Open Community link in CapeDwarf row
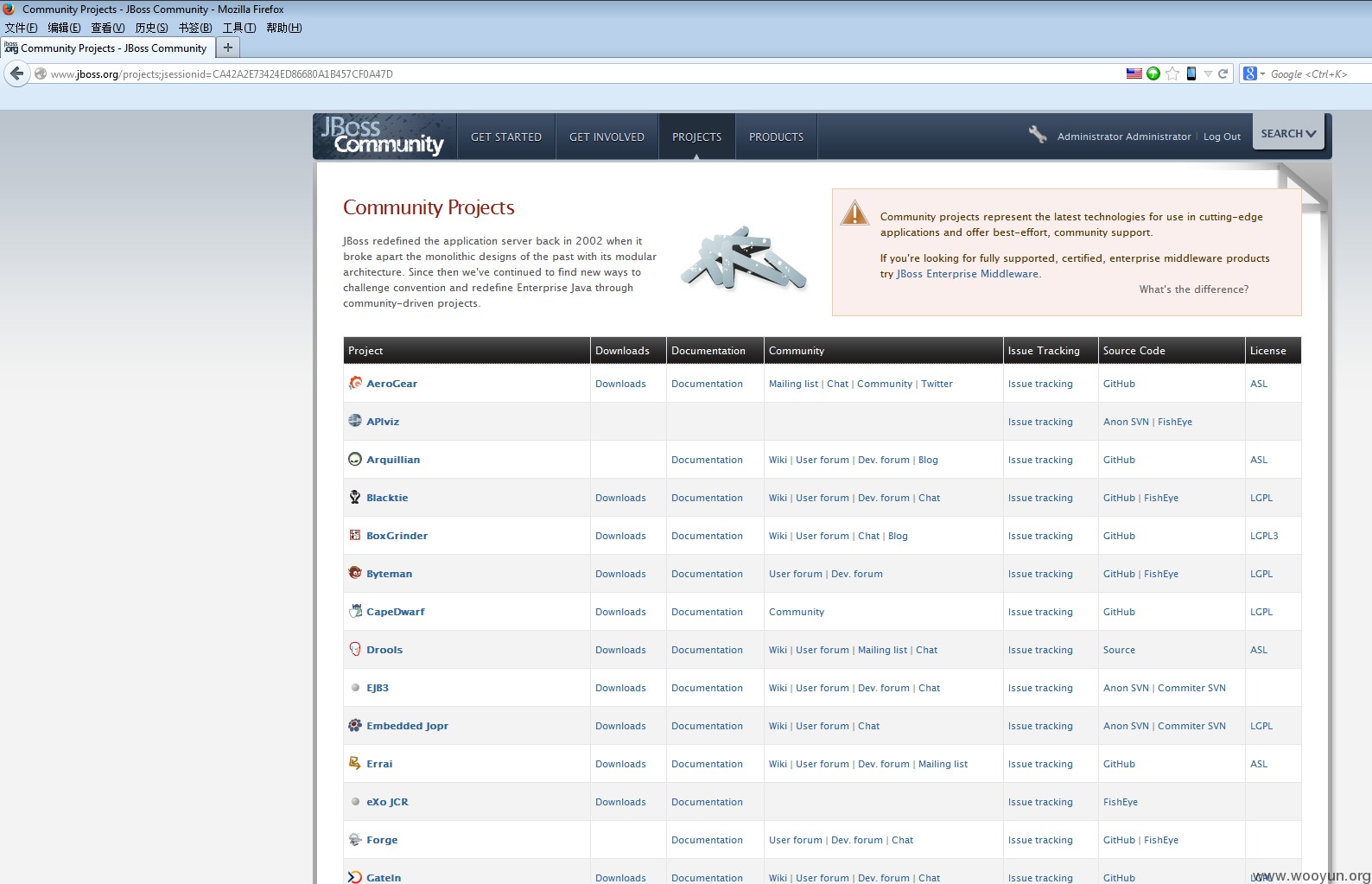The height and width of the screenshot is (884, 1372). 797,612
